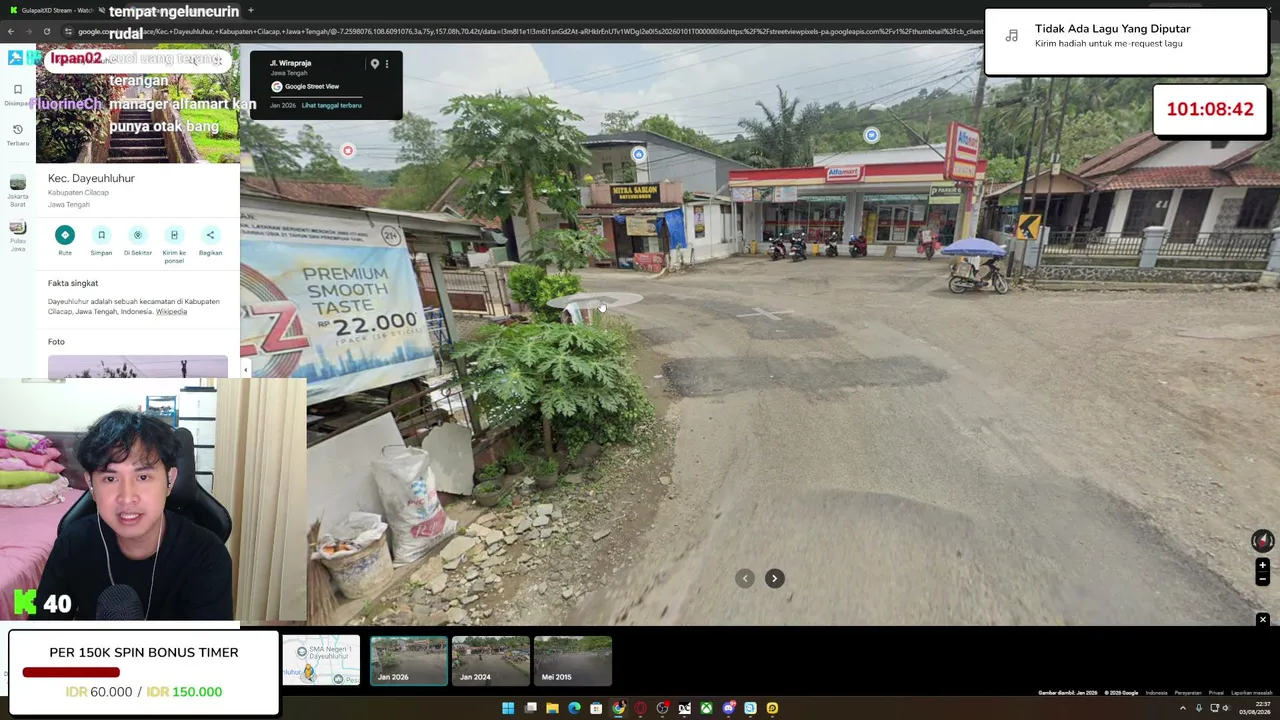Share location via the Bagikan icon

coord(210,235)
